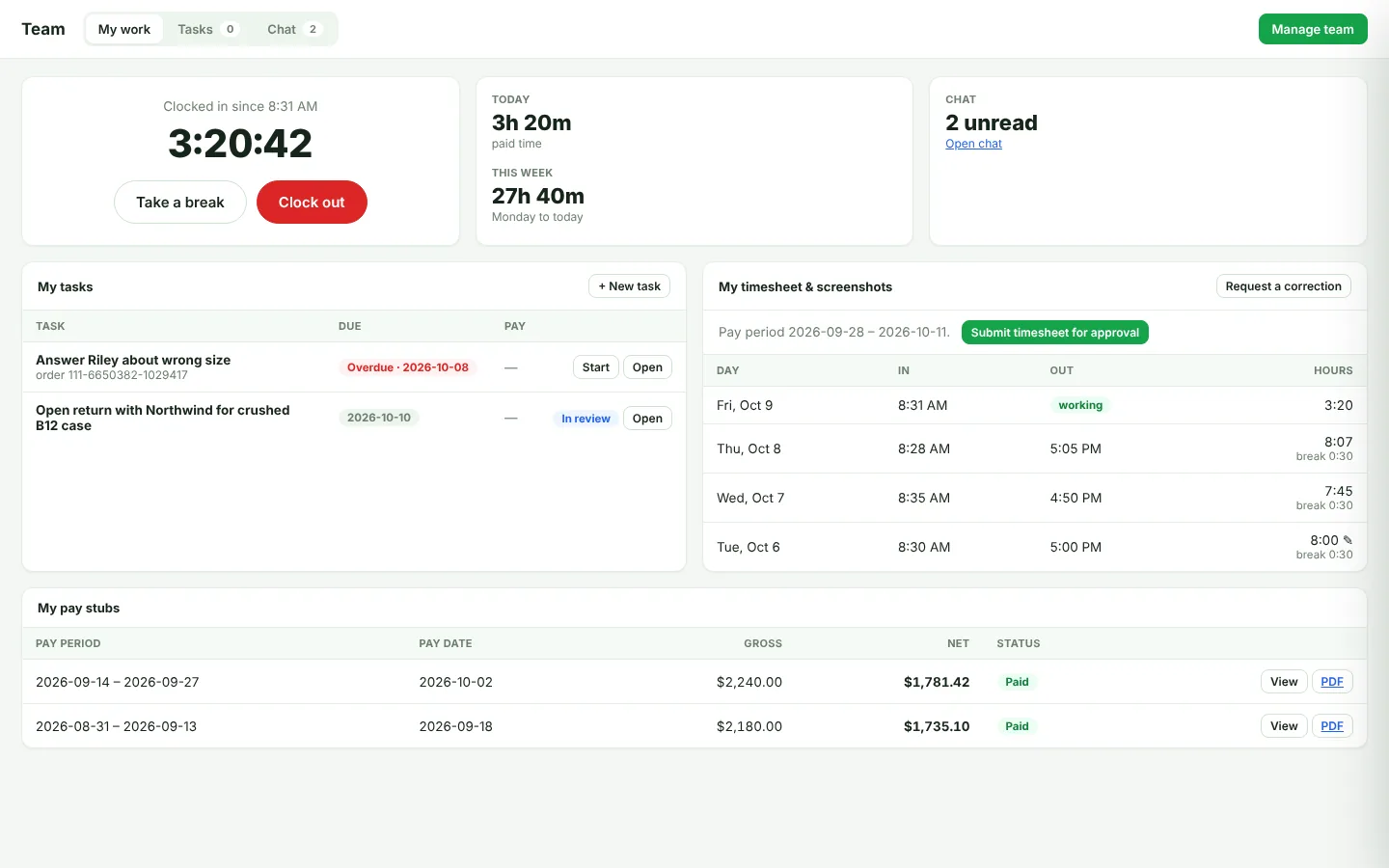Open the Tasks tab
The height and width of the screenshot is (868, 1389).
pos(207,29)
